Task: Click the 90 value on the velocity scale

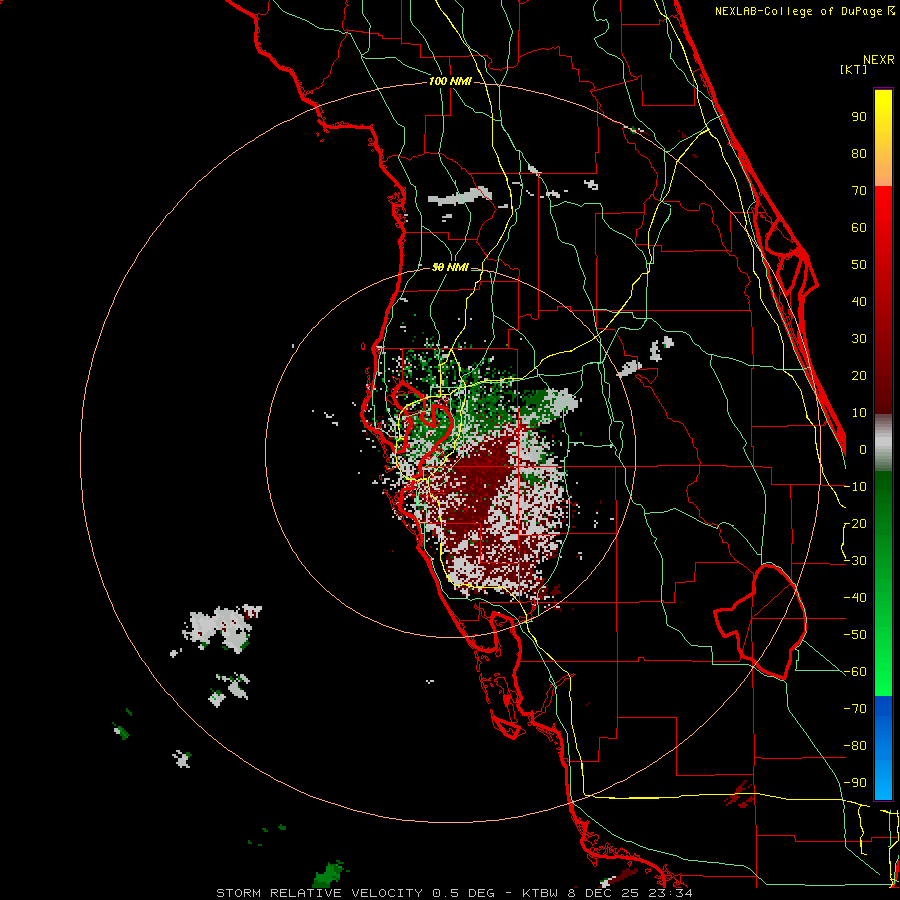Action: point(859,117)
